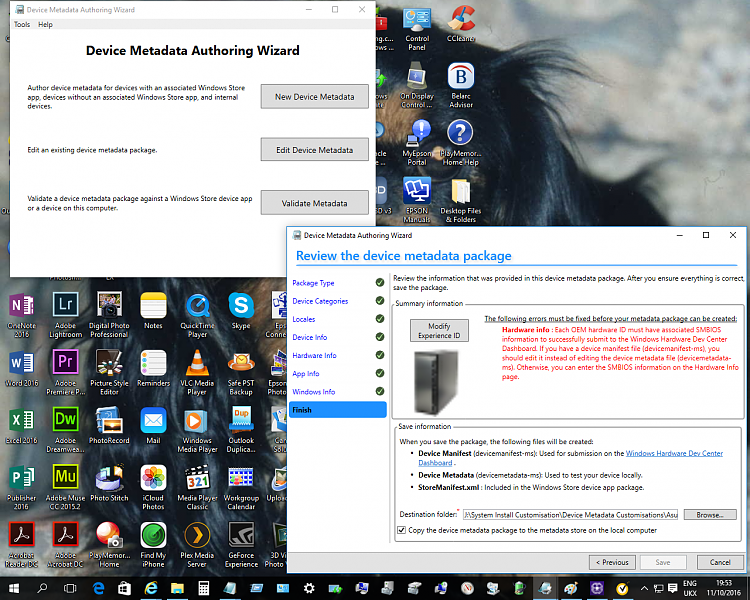Open the Reminders desktop icon
Image resolution: width=750 pixels, height=600 pixels.
point(153,368)
